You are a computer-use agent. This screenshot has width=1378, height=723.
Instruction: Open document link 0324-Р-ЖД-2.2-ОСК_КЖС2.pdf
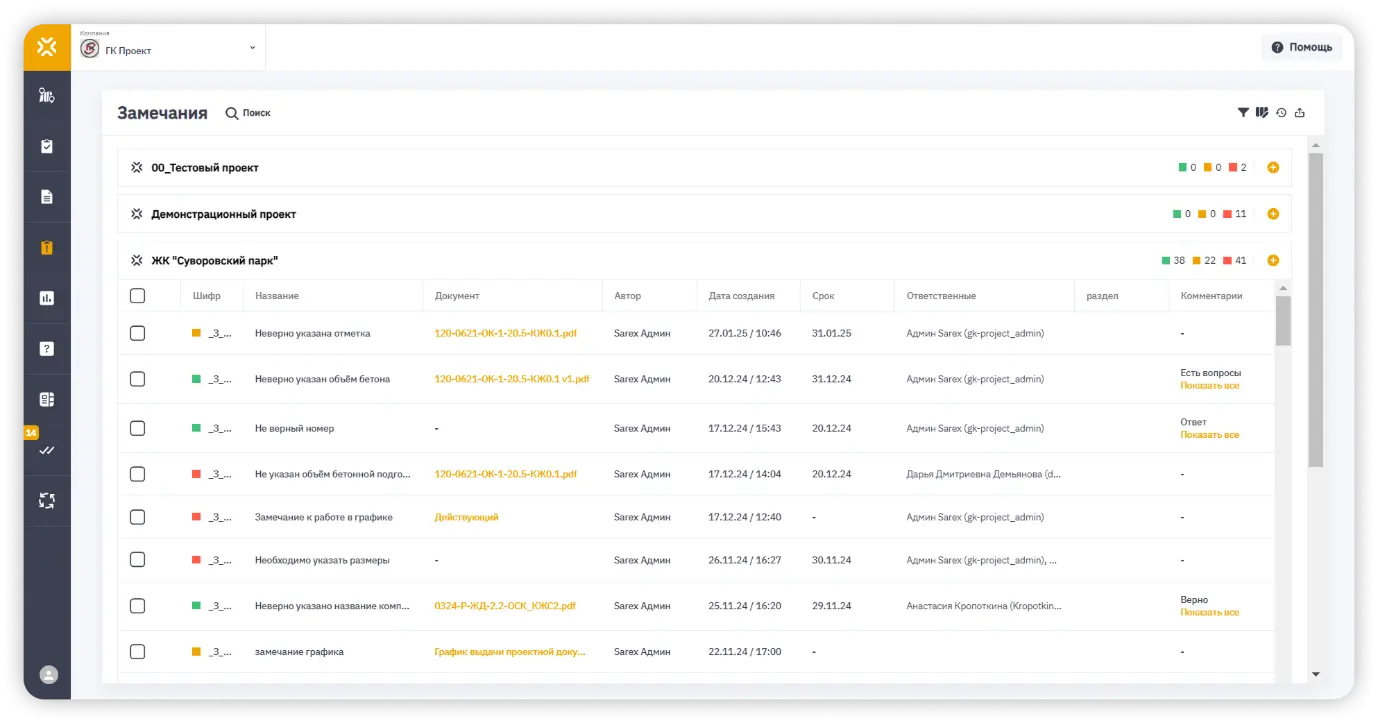[505, 606]
